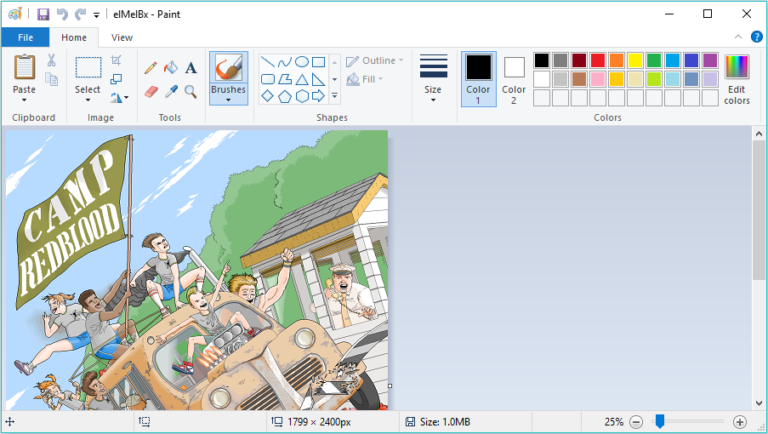
Task: Click zoom out minus button
Action: (636, 422)
